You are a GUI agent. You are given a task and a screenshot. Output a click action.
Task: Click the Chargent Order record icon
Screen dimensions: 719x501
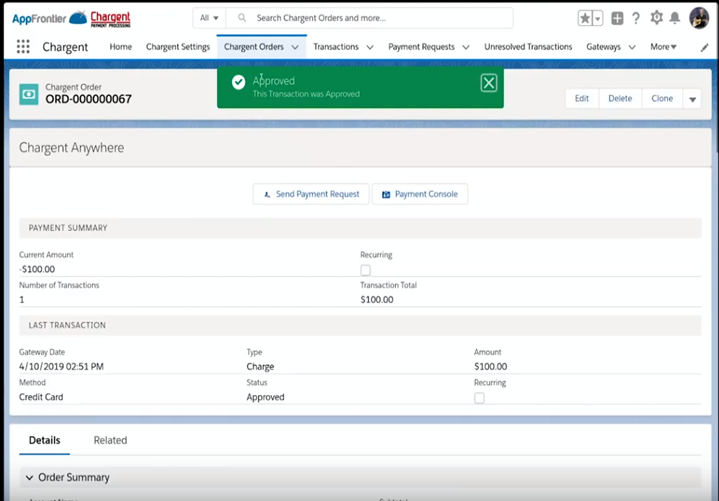pyautogui.click(x=29, y=94)
